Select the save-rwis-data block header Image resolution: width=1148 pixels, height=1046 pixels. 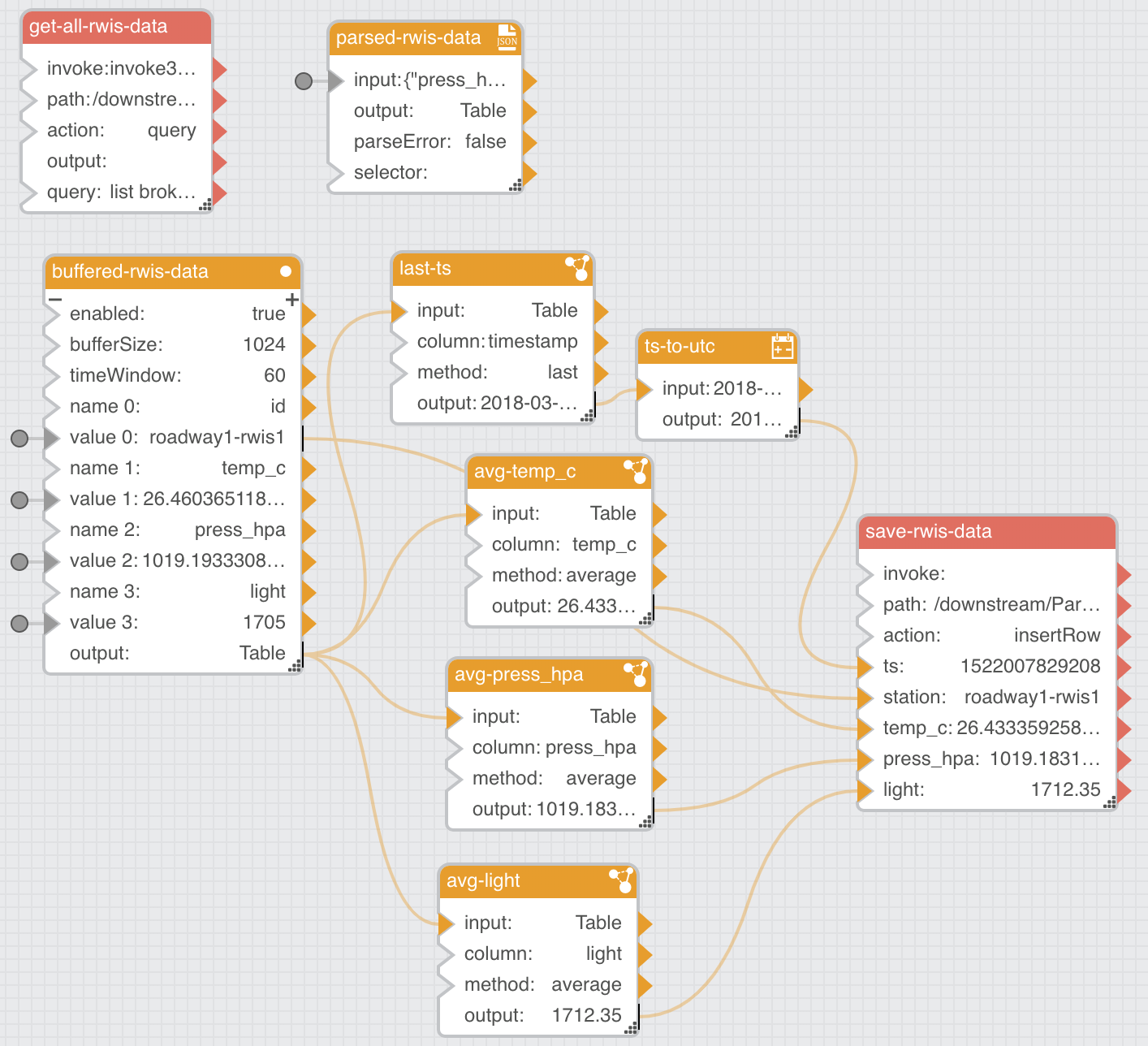point(986,532)
